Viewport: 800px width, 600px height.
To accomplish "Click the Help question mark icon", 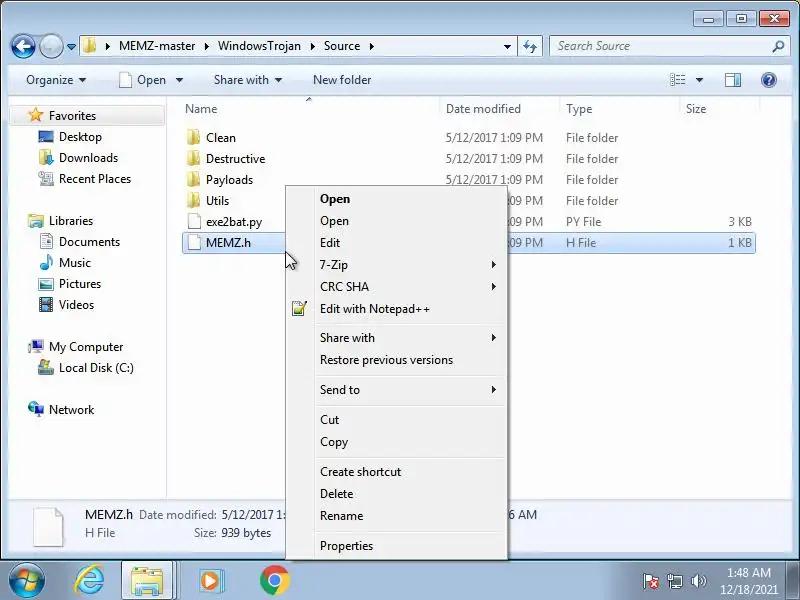I will [768, 80].
